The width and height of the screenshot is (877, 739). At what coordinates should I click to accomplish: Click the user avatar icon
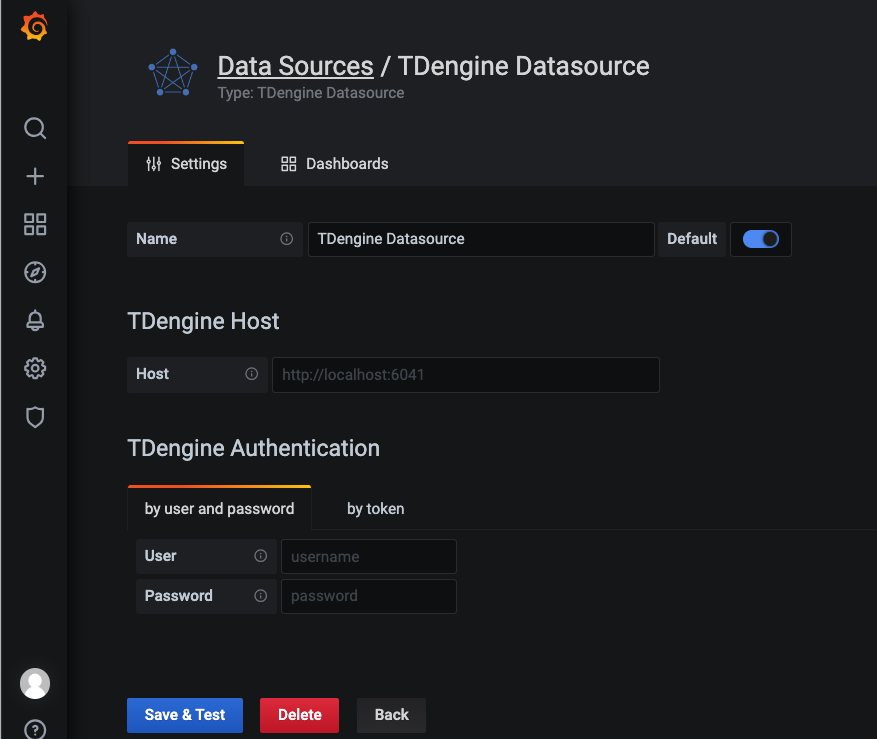point(35,683)
